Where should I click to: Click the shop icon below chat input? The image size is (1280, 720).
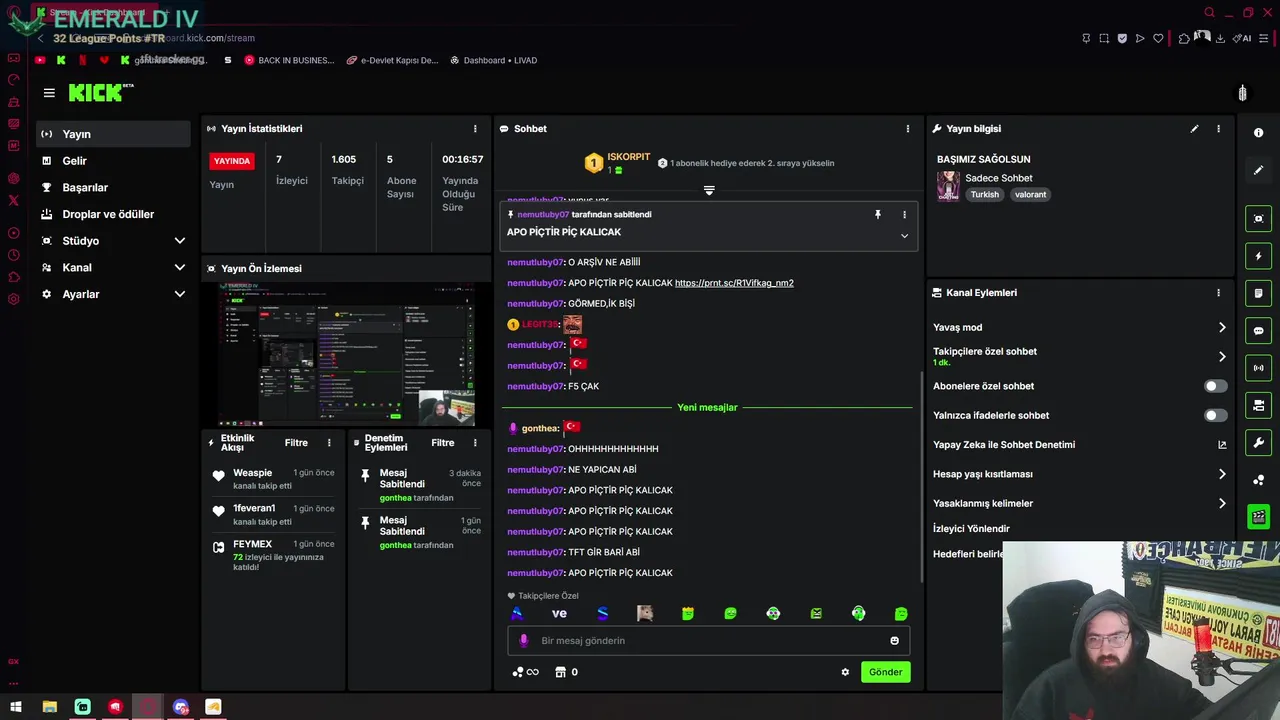(560, 672)
